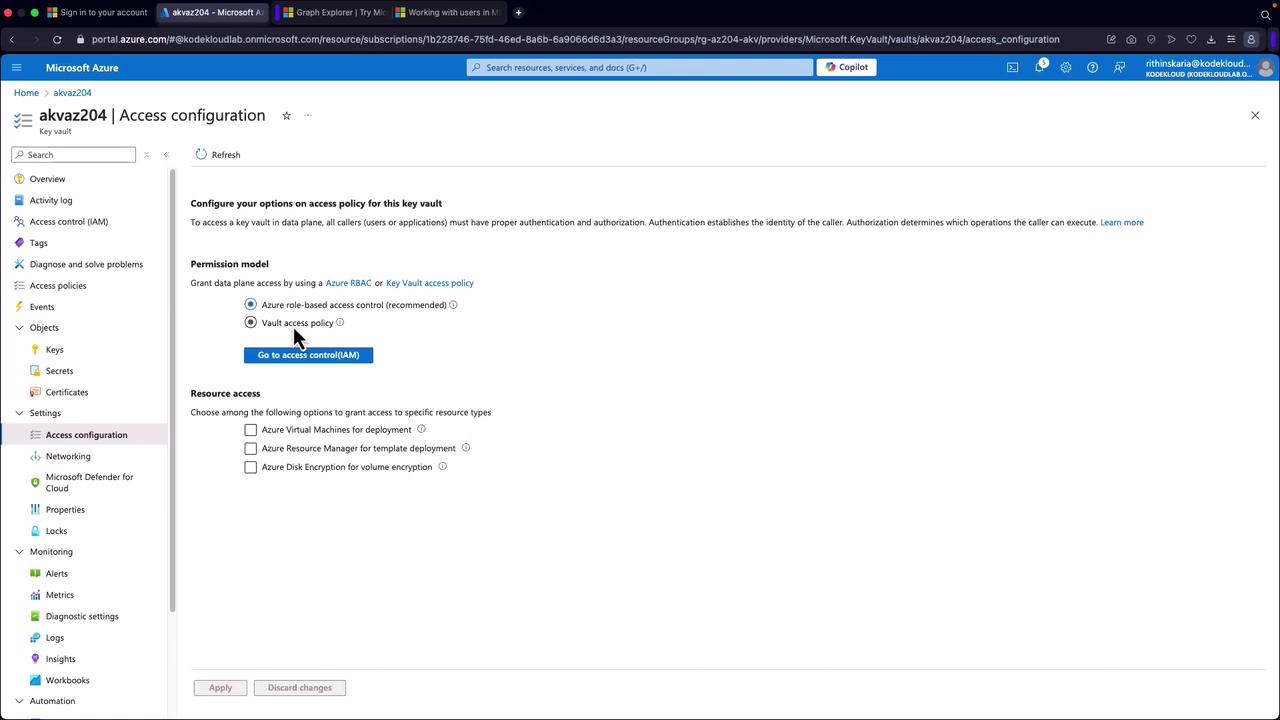Image resolution: width=1280 pixels, height=720 pixels.
Task: Open Networking under Settings
Action: tap(68, 456)
